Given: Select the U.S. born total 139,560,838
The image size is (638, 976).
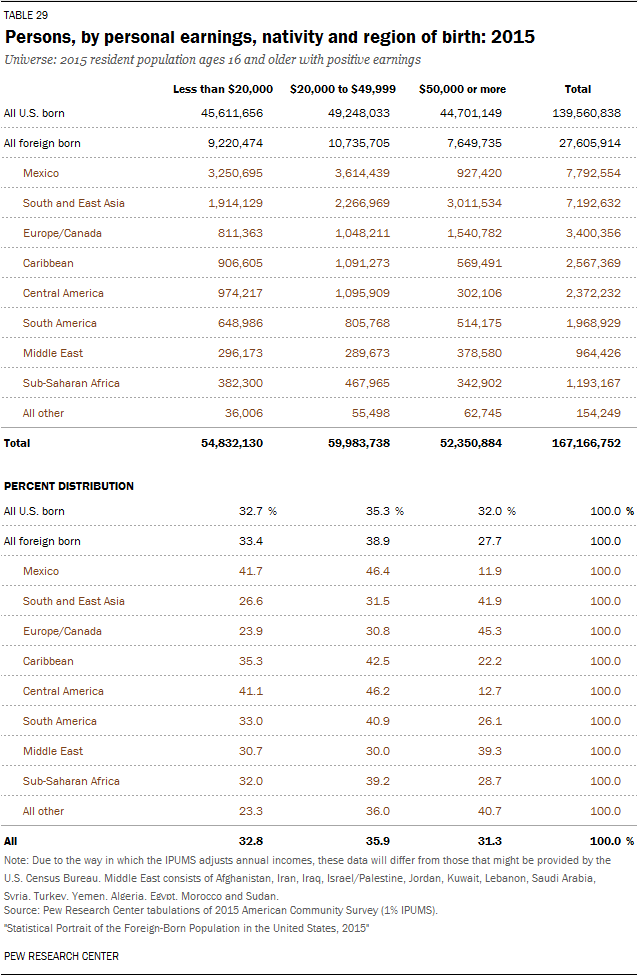Looking at the screenshot, I should point(585,113).
